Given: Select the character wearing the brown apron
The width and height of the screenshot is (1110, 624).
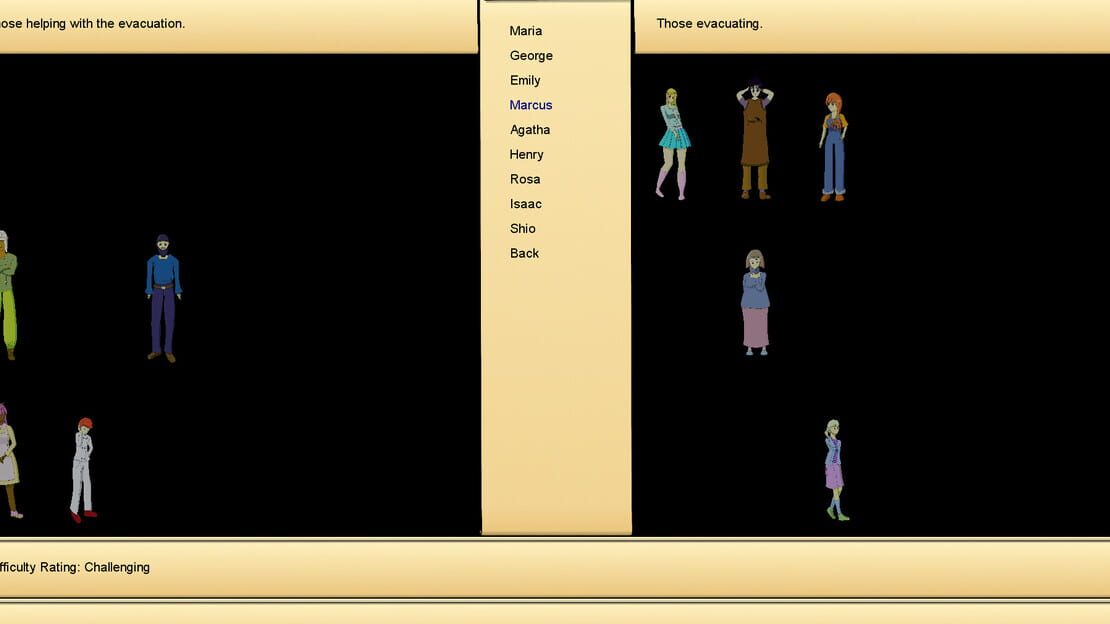Looking at the screenshot, I should click(x=755, y=141).
